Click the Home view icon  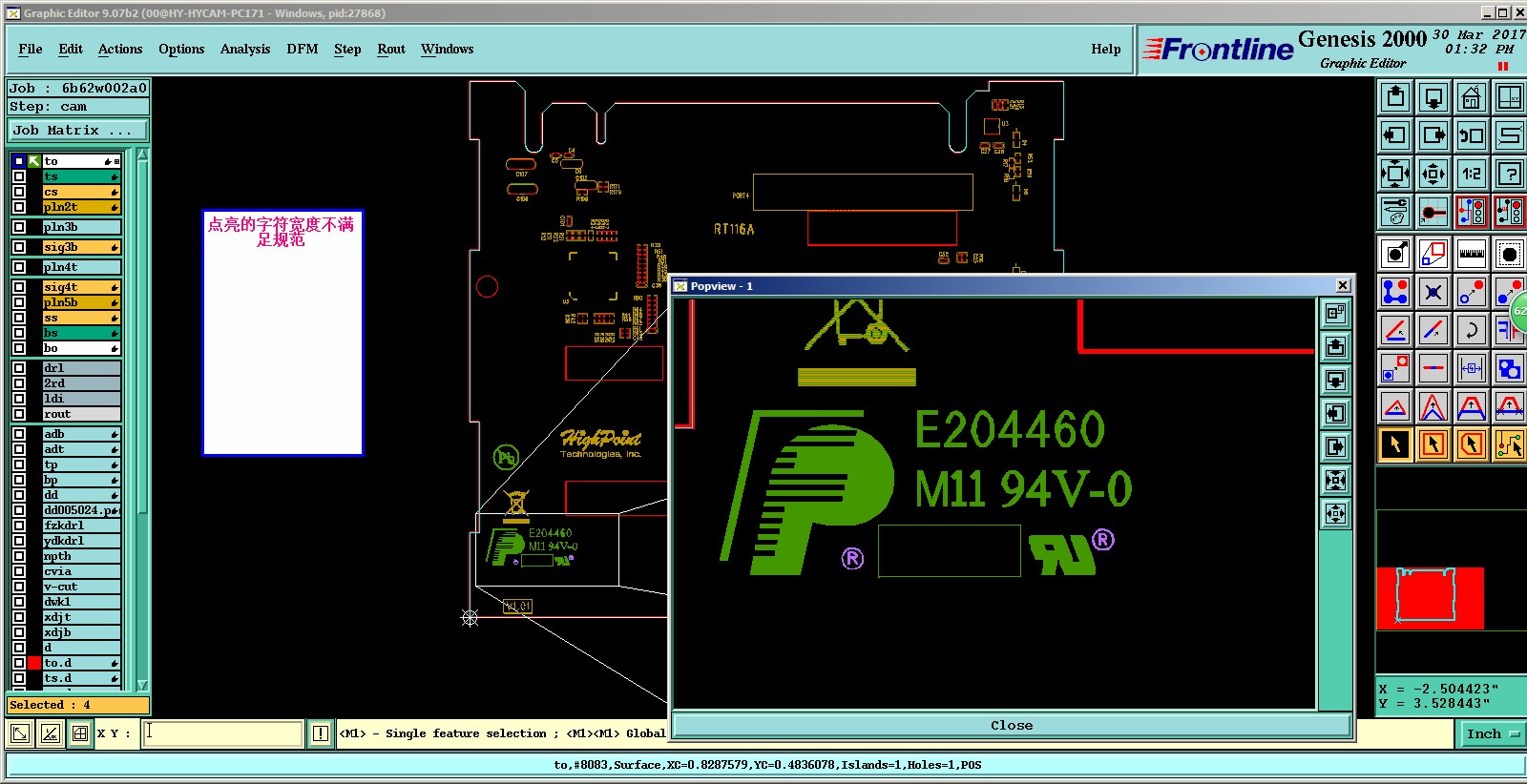pos(1472,97)
